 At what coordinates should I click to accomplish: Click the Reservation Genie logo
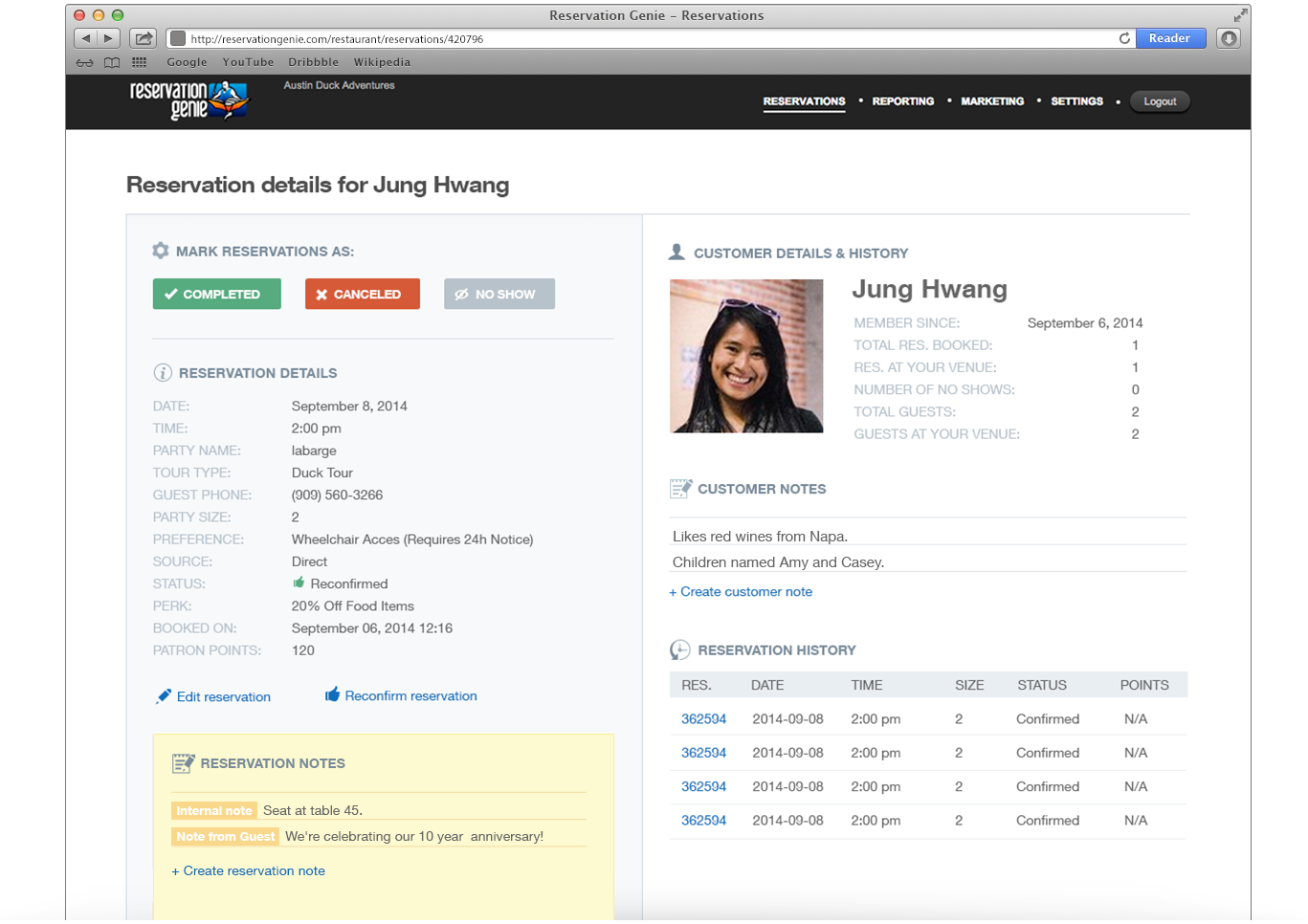click(x=189, y=100)
